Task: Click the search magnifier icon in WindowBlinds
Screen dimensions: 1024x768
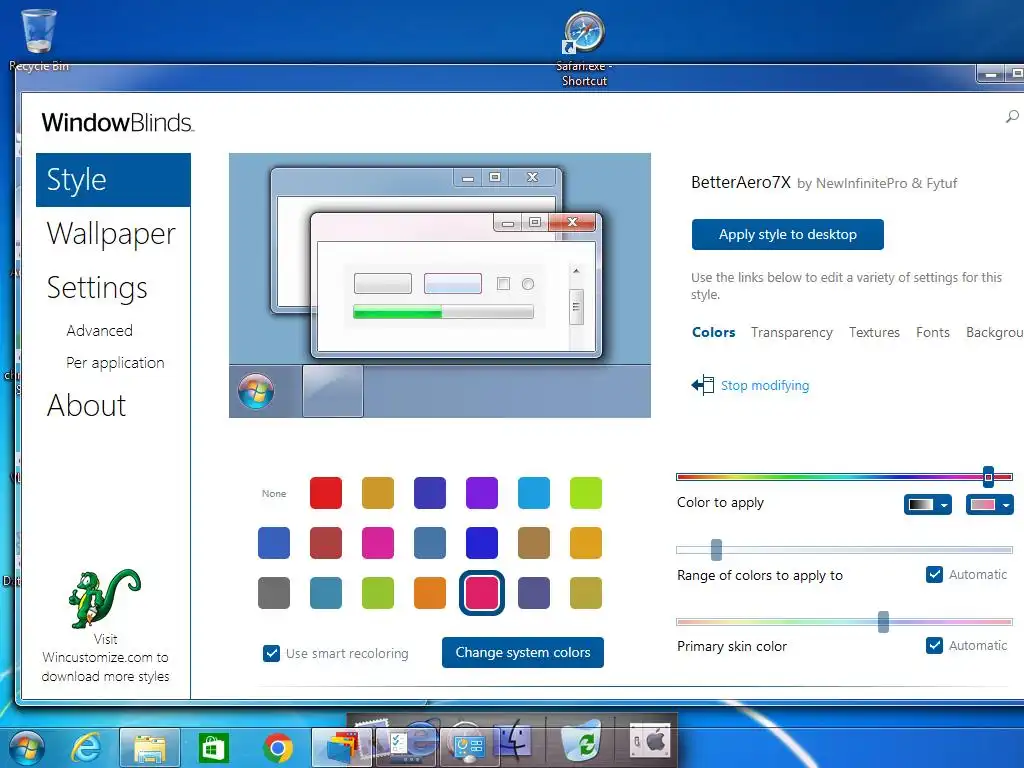Action: 1012,117
